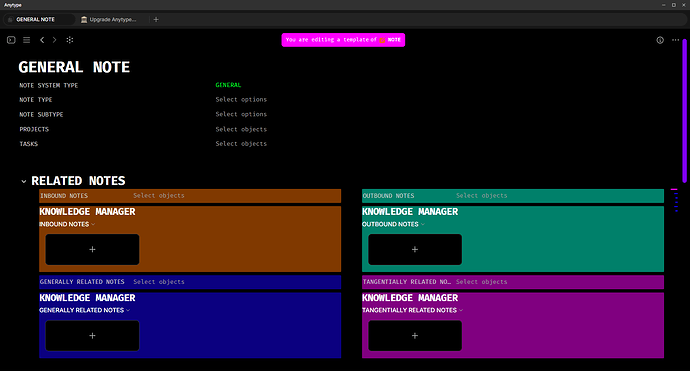Add new object in orange inbound block

[x=92, y=250]
